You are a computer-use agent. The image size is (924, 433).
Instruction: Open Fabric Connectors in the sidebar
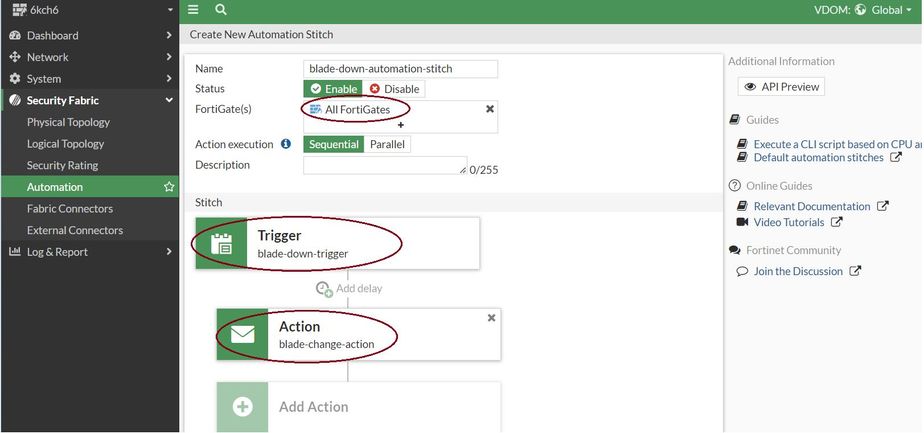(70, 209)
